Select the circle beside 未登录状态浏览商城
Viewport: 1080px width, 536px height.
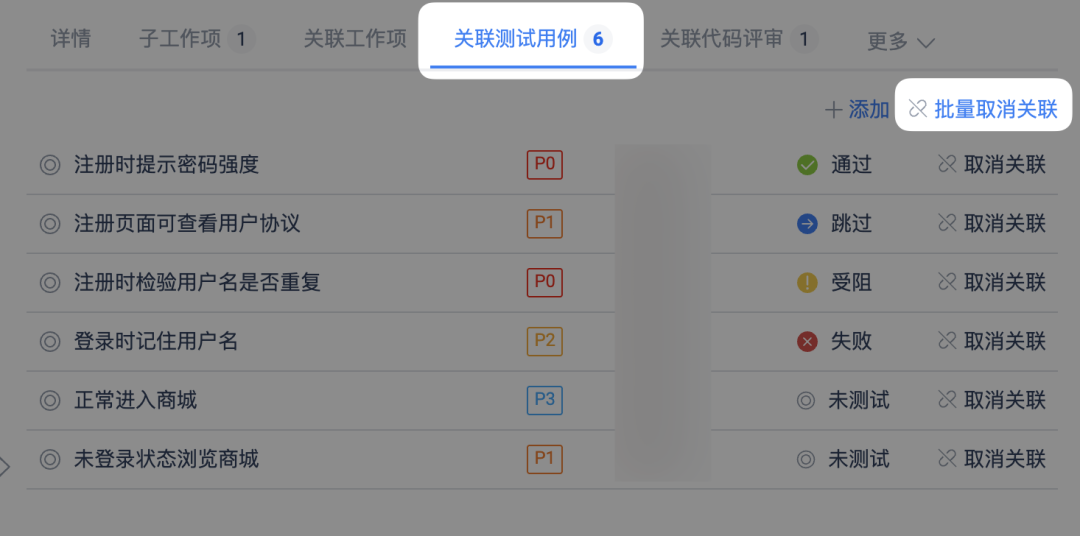pos(50,460)
